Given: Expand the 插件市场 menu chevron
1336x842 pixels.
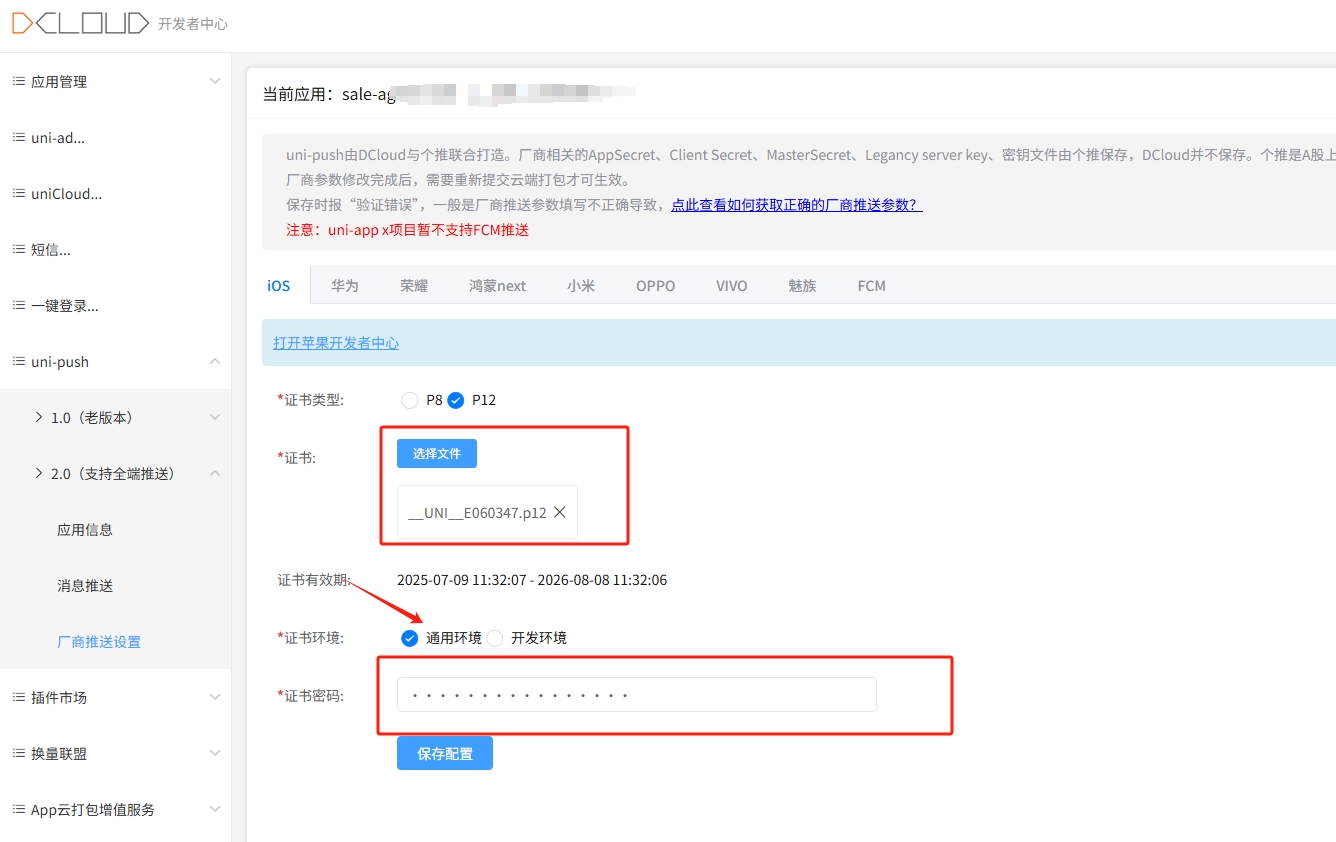Looking at the screenshot, I should pos(215,697).
